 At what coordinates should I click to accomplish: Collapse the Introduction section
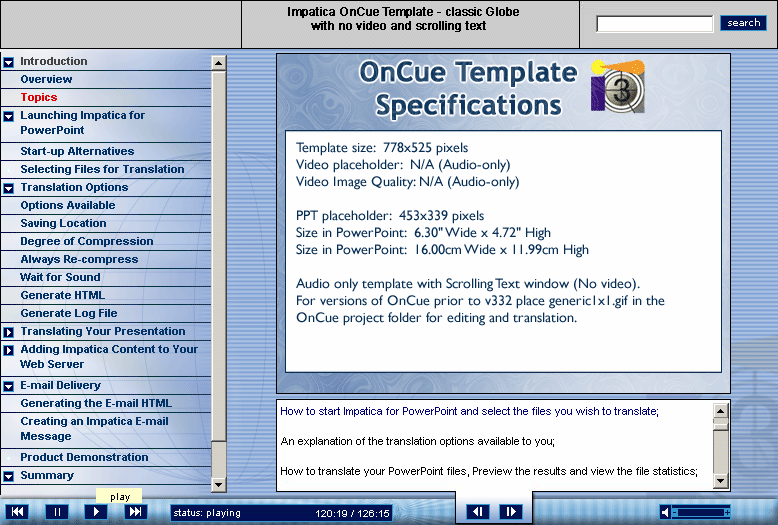(8, 63)
